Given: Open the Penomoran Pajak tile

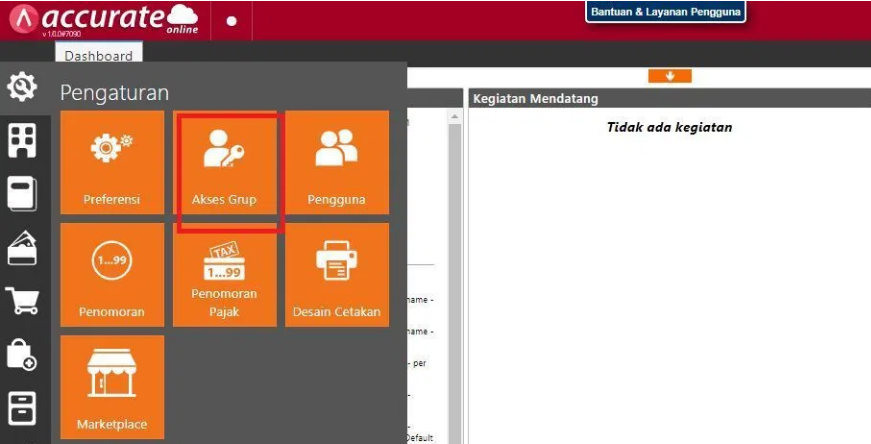Looking at the screenshot, I should click(x=224, y=274).
